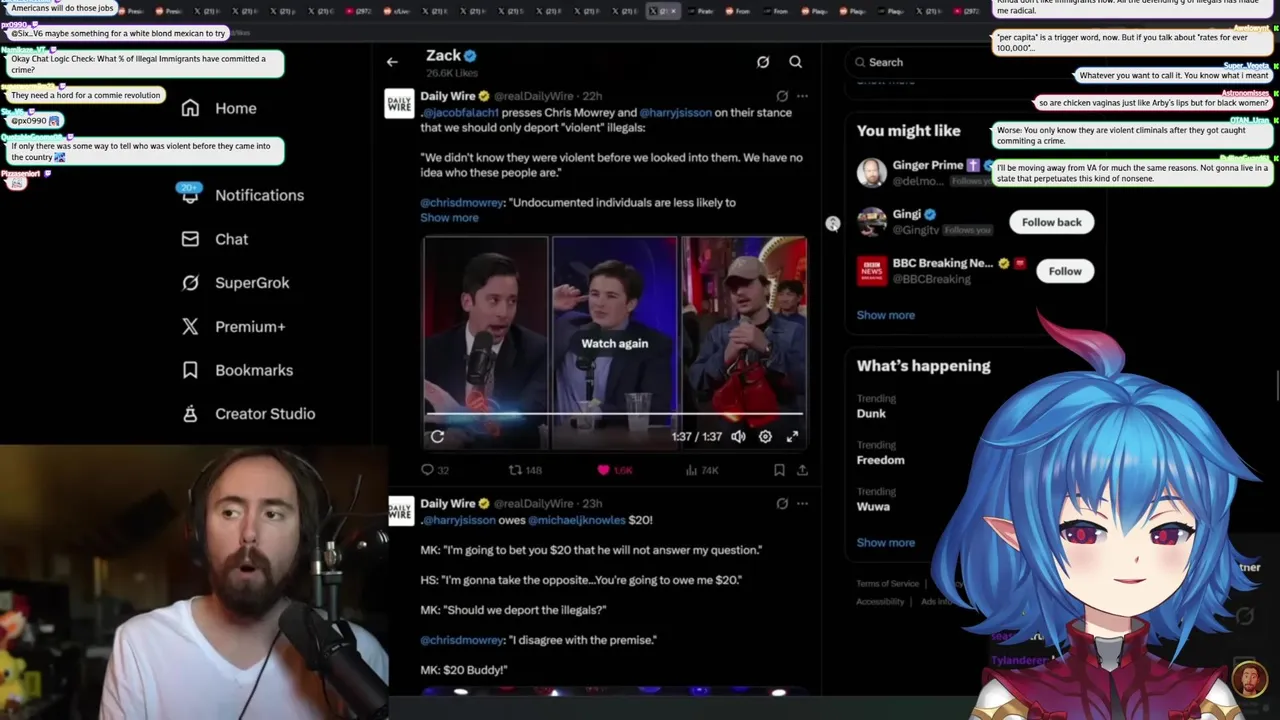Screen dimensions: 1280x720
Task: Close the active browser tab
Action: (673, 11)
